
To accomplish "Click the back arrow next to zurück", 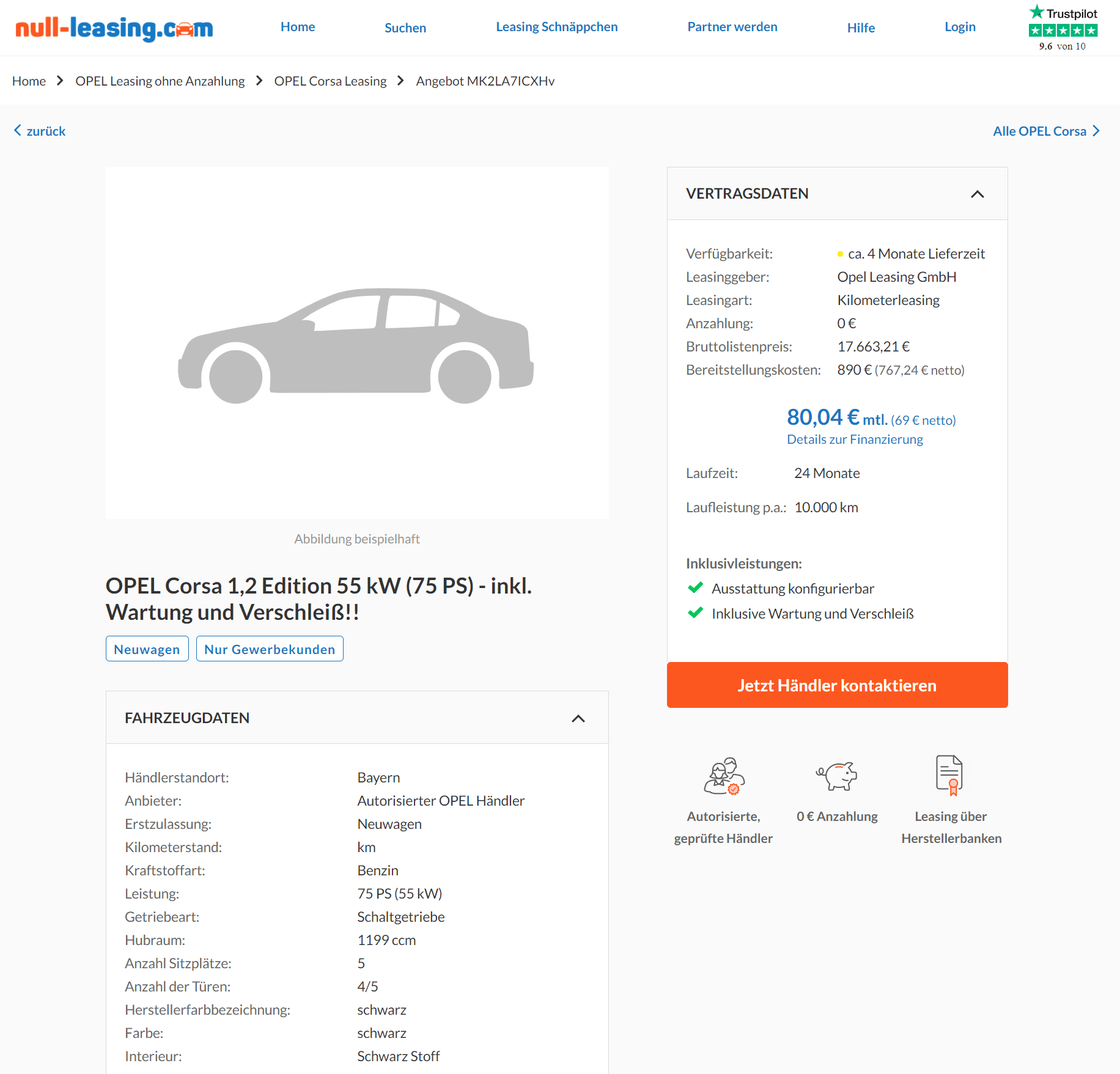I will pos(18,130).
